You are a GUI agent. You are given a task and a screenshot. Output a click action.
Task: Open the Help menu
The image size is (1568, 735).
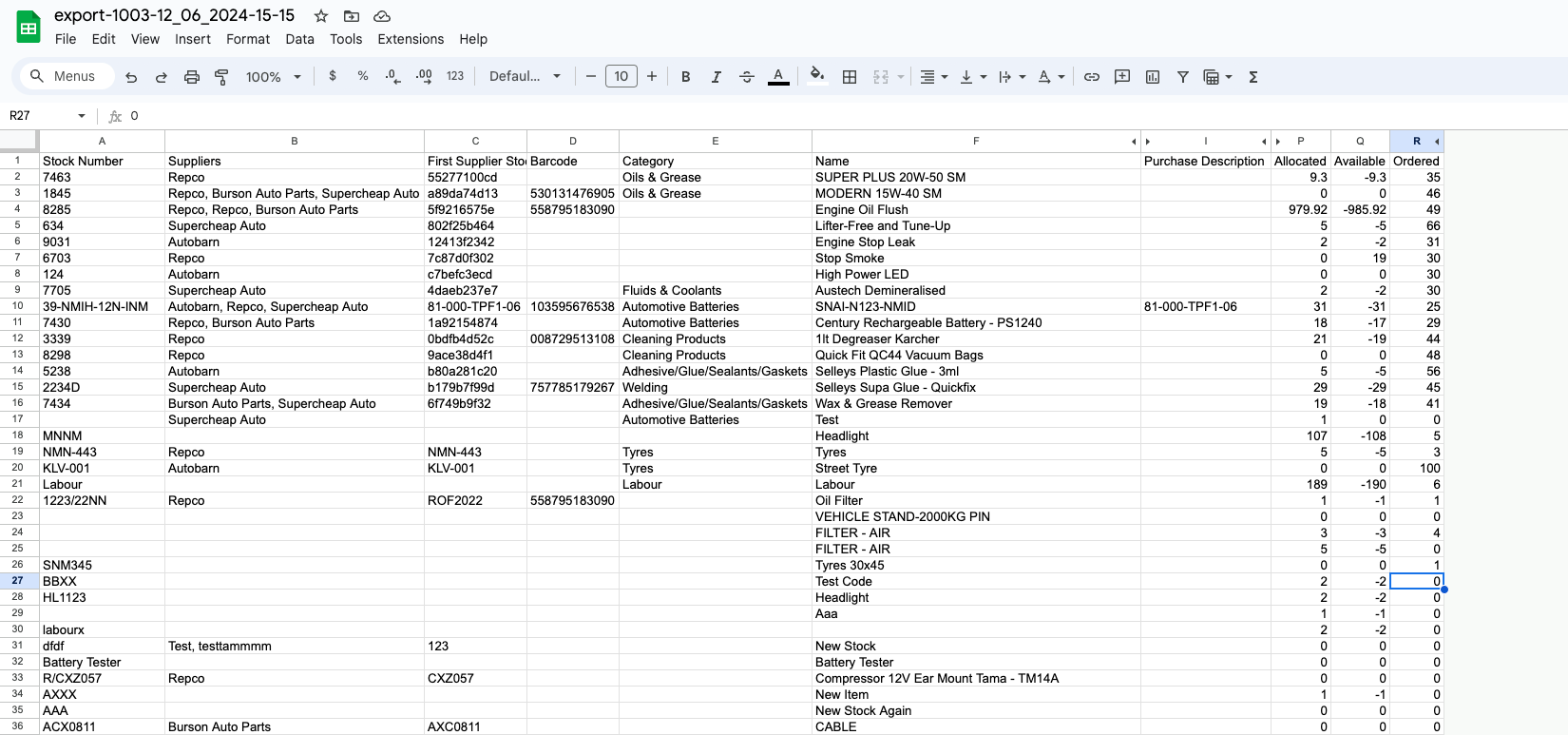pos(473,39)
